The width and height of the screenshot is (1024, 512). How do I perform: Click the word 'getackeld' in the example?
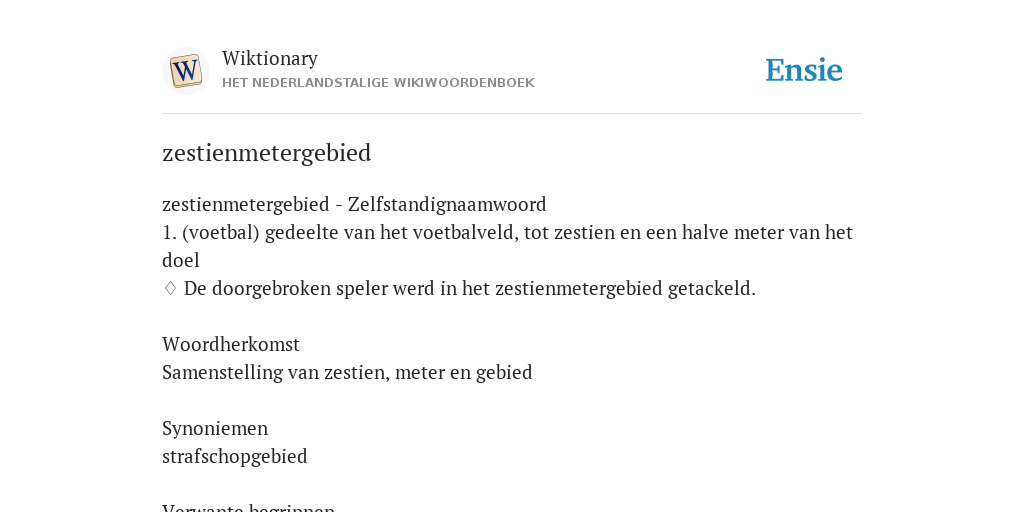click(x=709, y=289)
